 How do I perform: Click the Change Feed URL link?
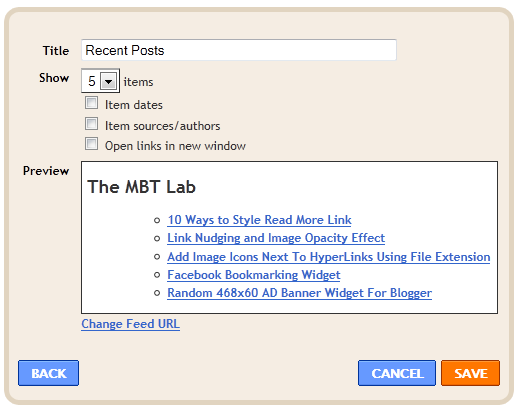[x=131, y=324]
